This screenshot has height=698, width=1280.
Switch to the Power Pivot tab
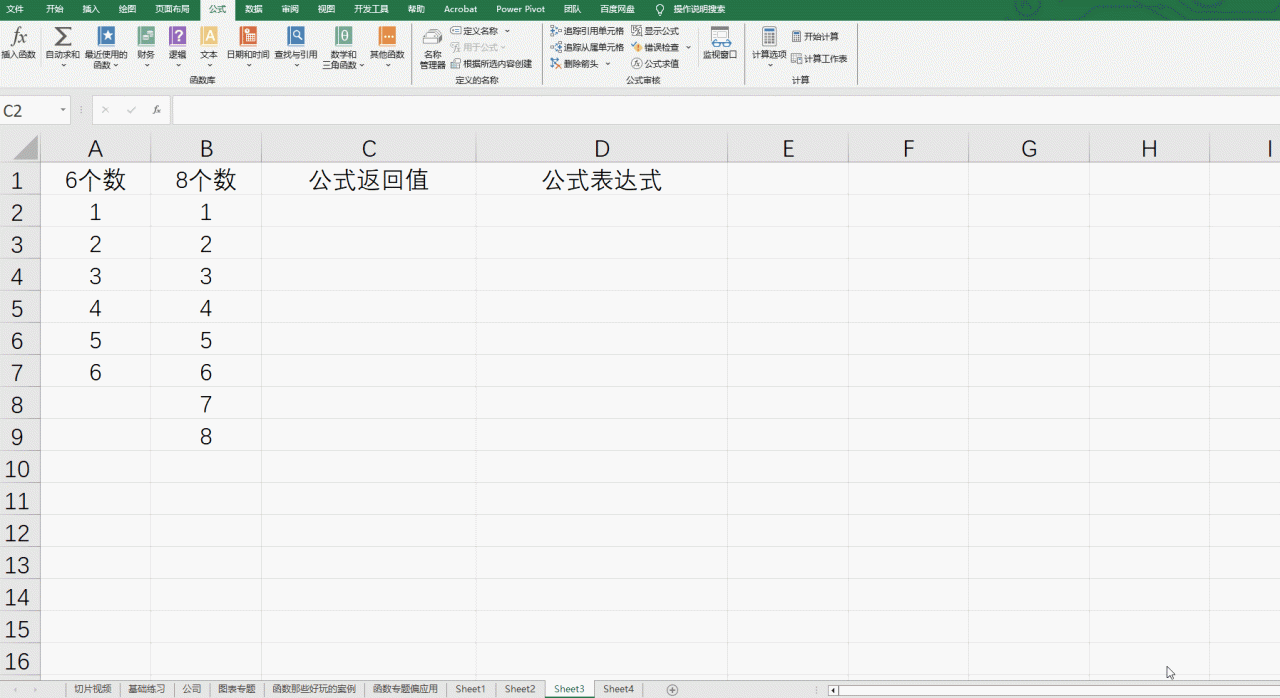tap(520, 9)
